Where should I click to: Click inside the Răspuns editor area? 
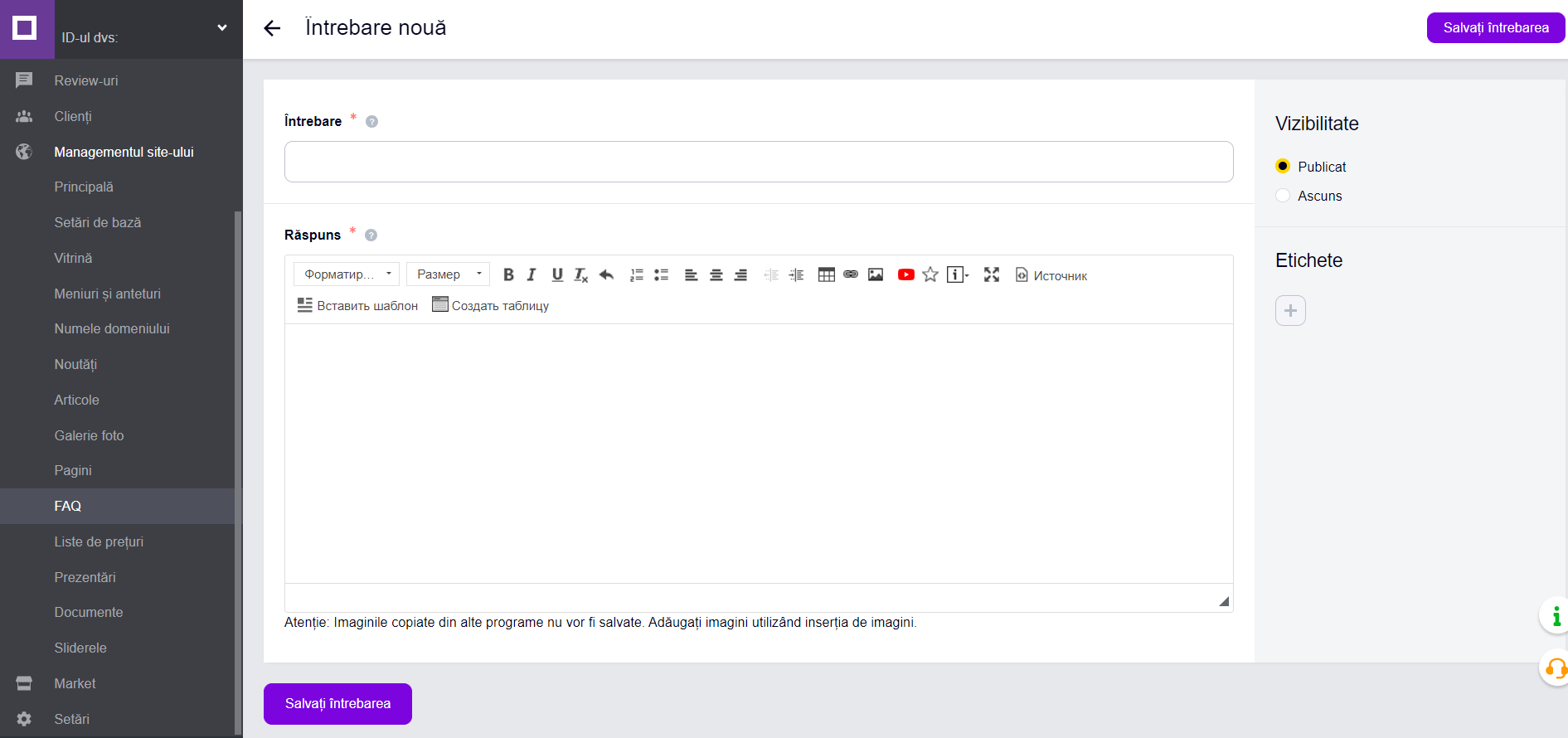(x=759, y=454)
